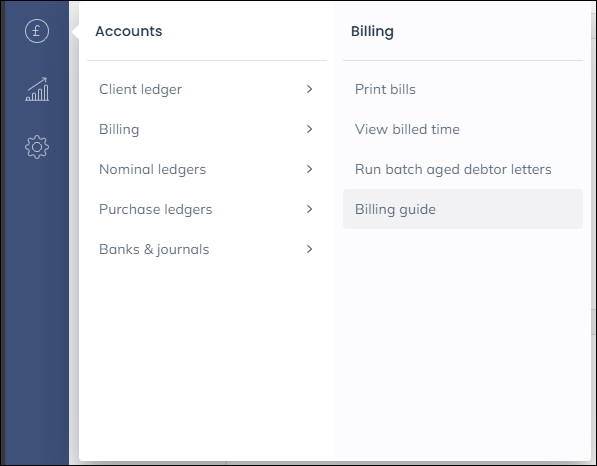Select the Client ledger menu label
Image resolution: width=597 pixels, height=466 pixels.
click(140, 89)
